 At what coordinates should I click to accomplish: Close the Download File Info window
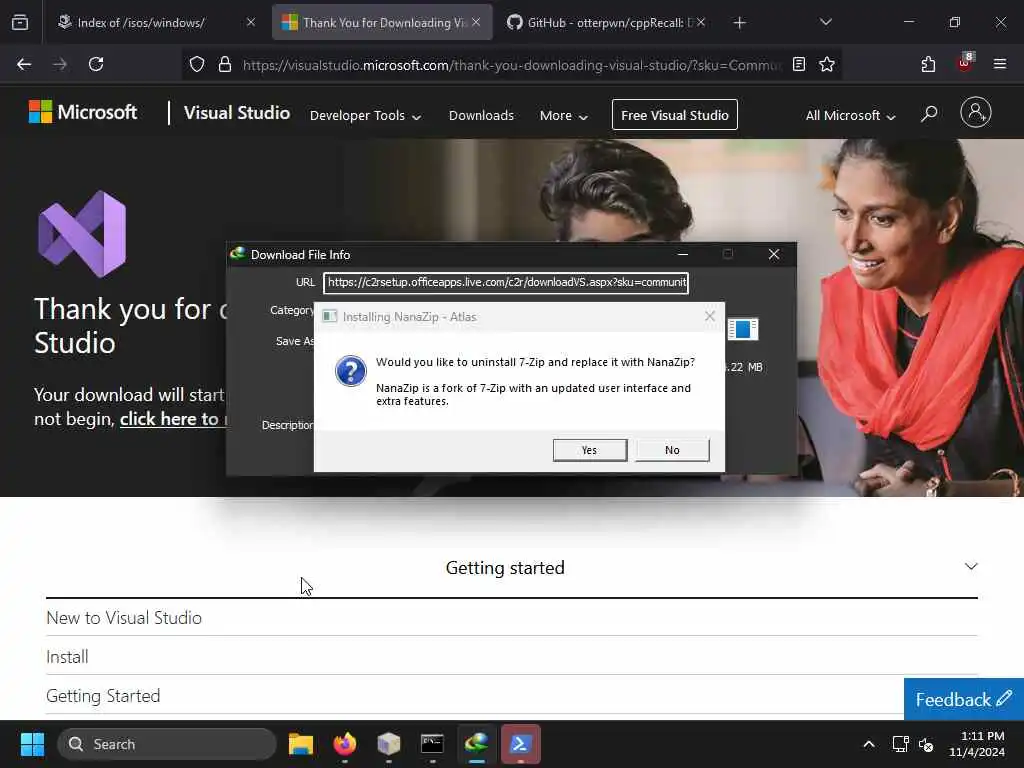(774, 254)
